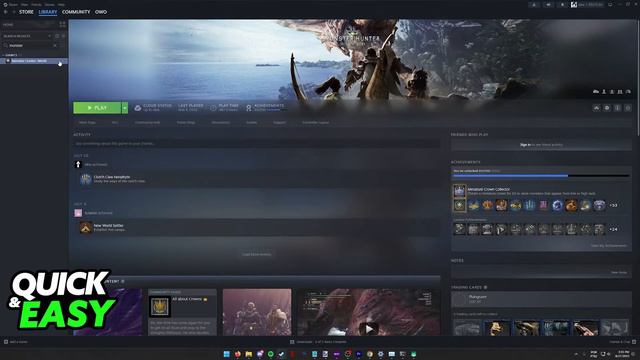640x360 pixels.
Task: Play the community video thumbnail
Action: (369, 312)
